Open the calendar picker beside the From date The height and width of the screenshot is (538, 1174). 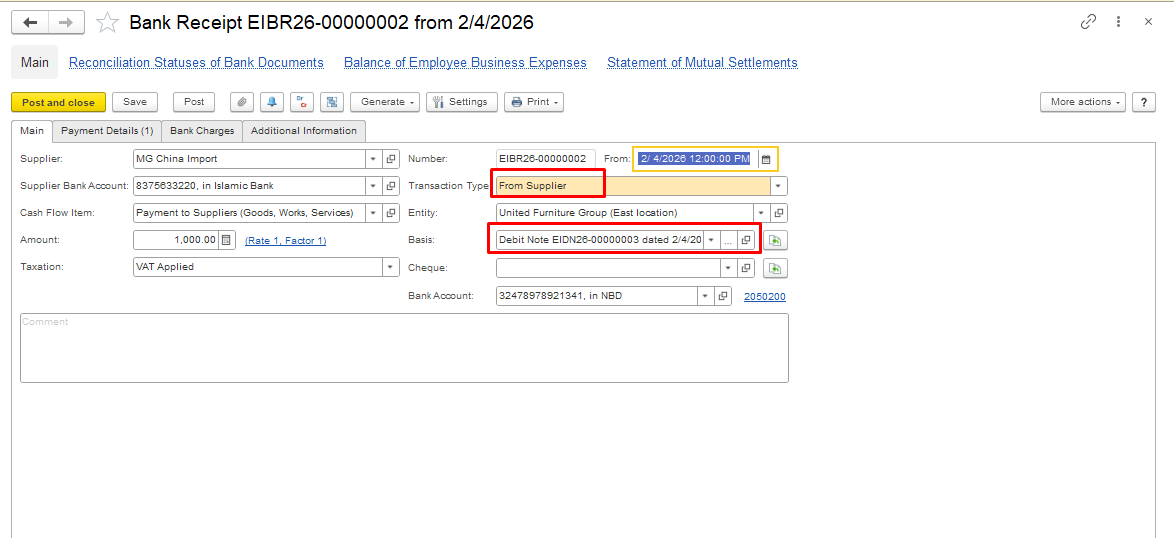(766, 159)
